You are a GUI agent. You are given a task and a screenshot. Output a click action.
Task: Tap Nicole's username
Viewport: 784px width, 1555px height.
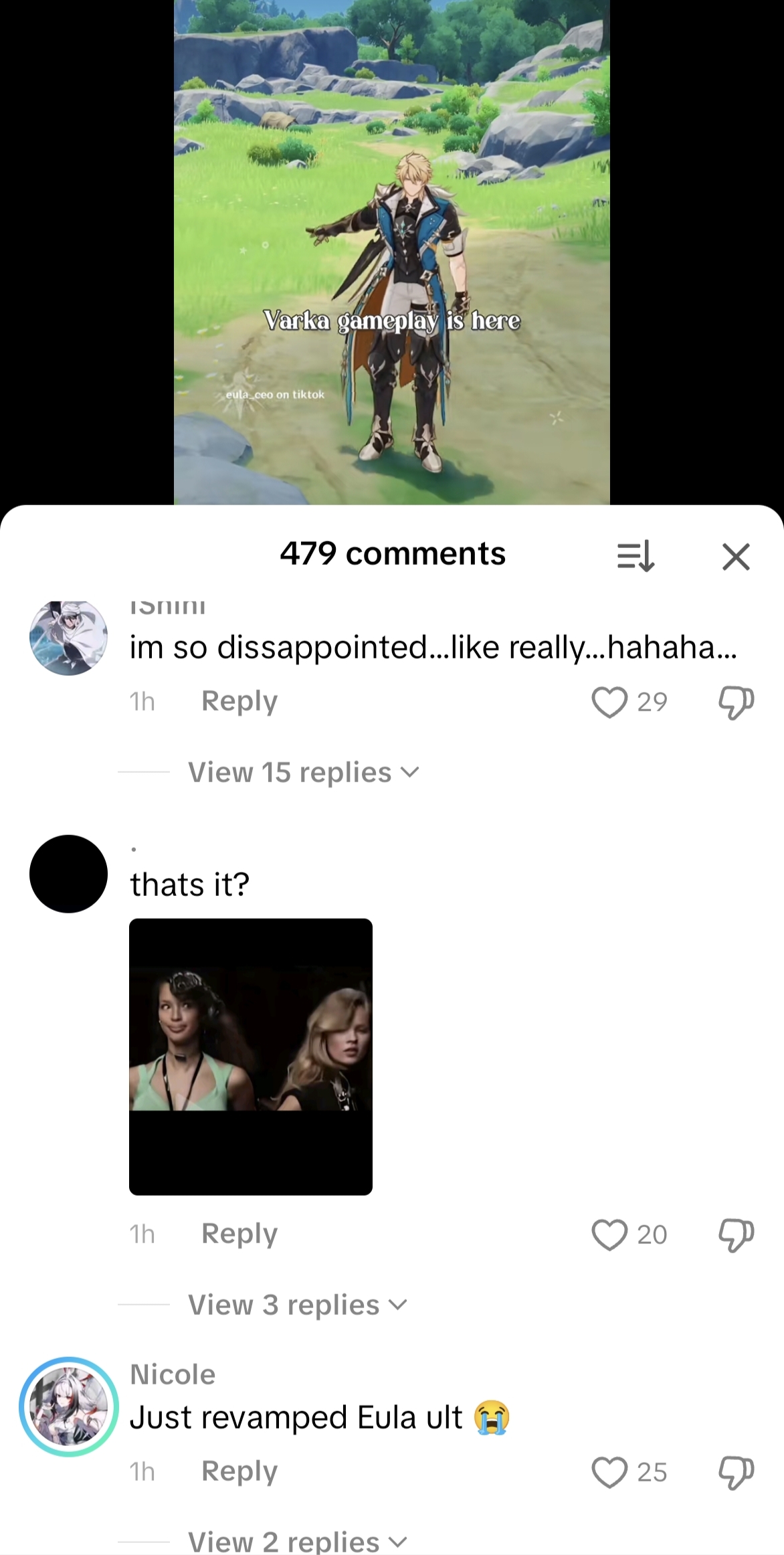click(173, 1375)
